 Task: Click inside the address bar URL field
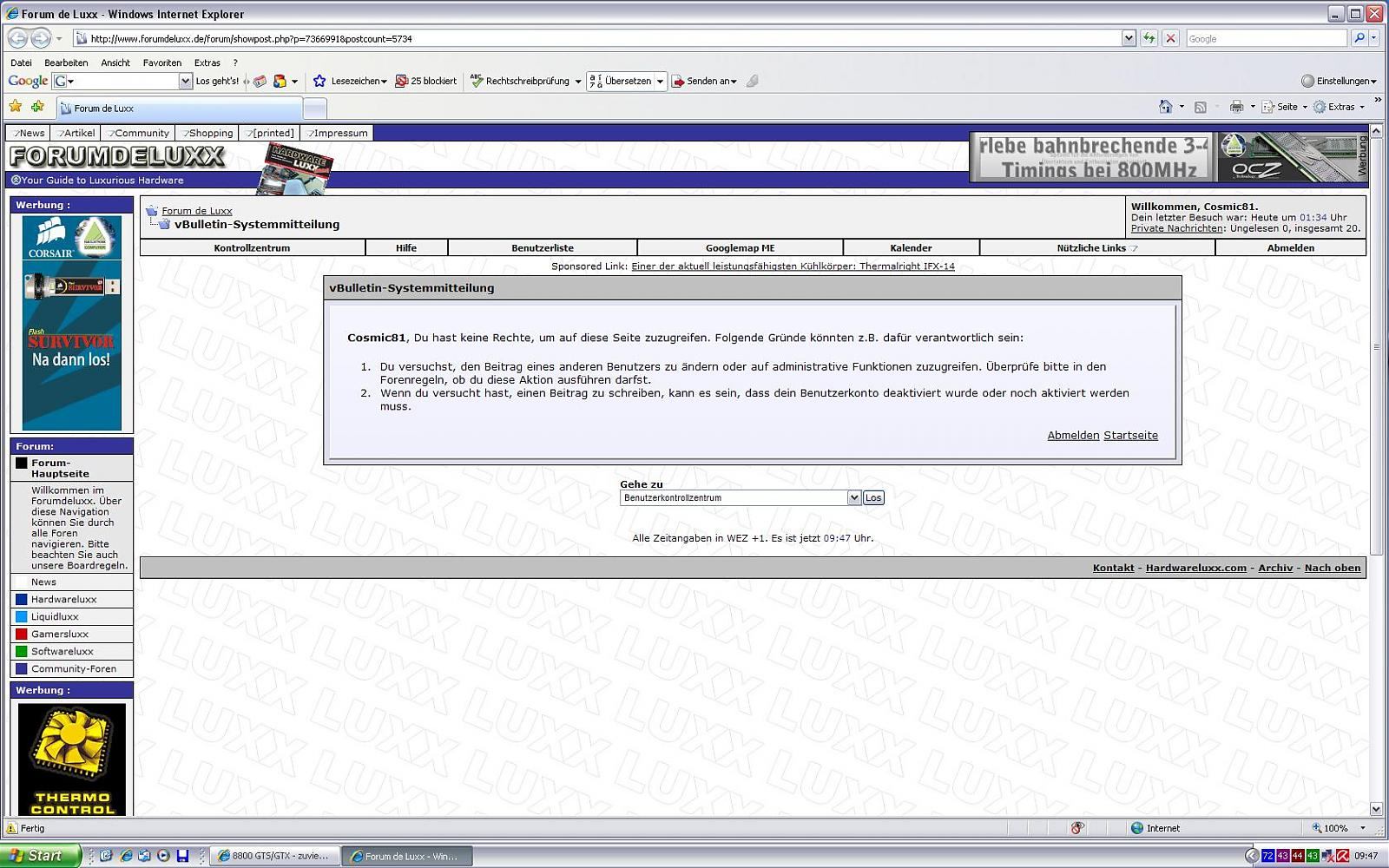pyautogui.click(x=597, y=38)
